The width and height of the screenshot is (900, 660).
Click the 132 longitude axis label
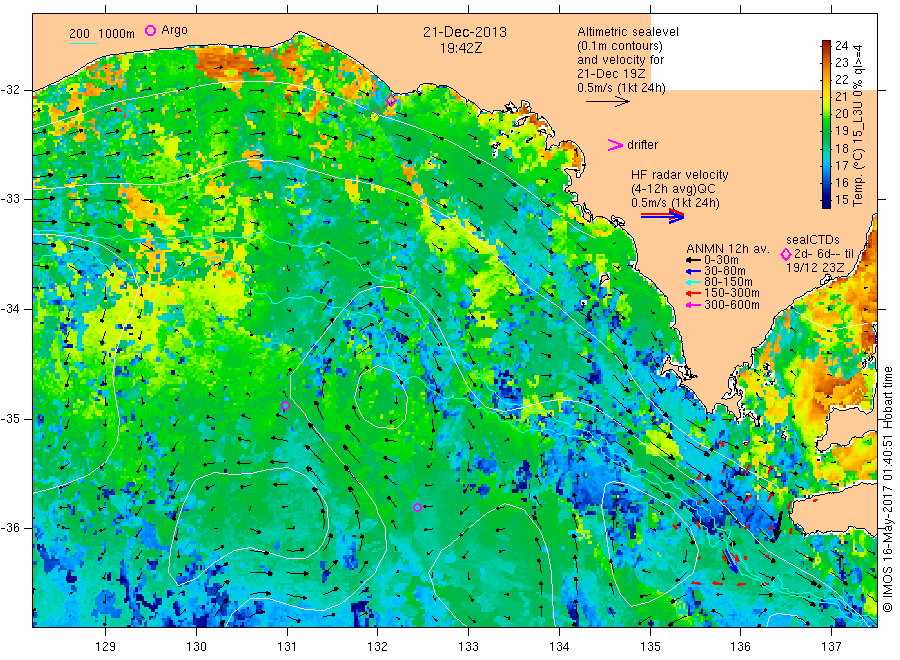coord(378,647)
